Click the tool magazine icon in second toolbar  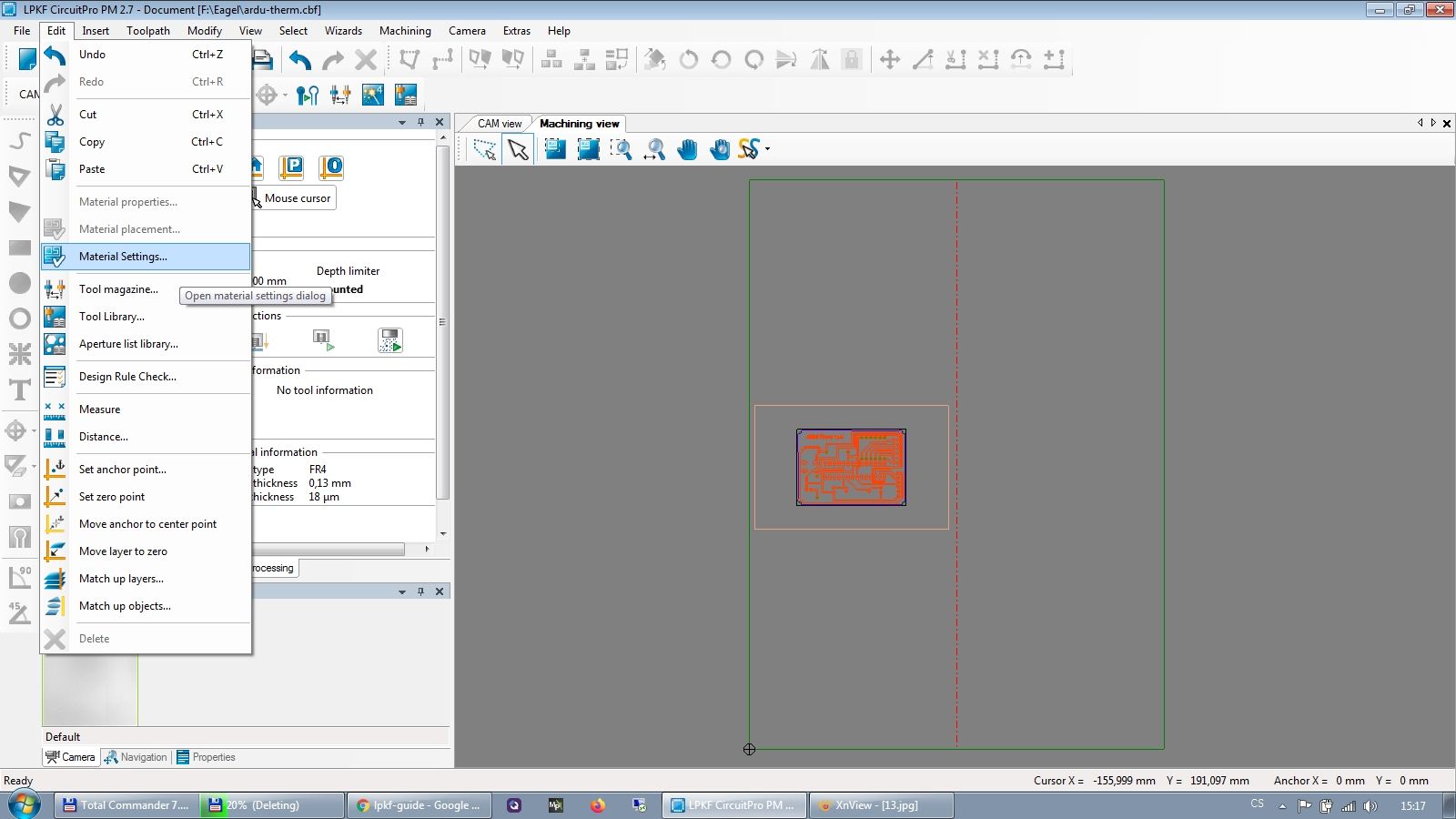(x=340, y=95)
